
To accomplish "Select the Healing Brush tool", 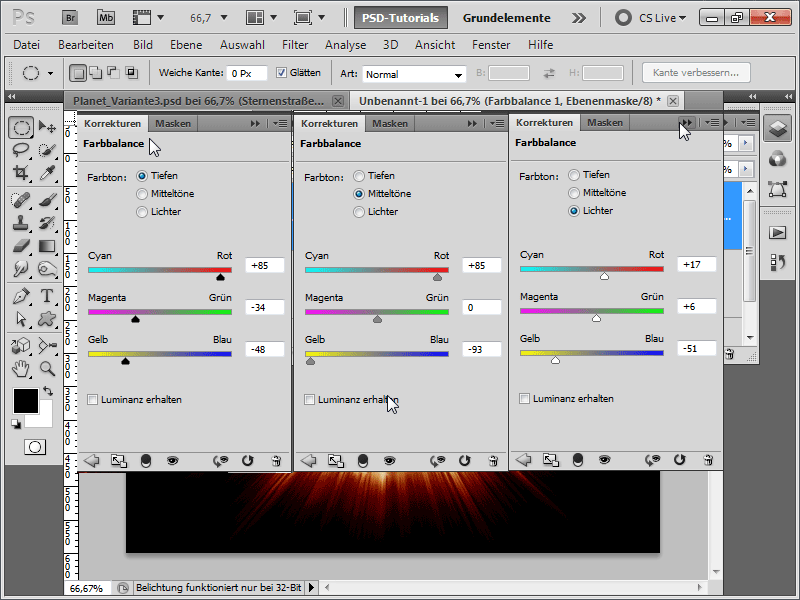I will [21, 199].
